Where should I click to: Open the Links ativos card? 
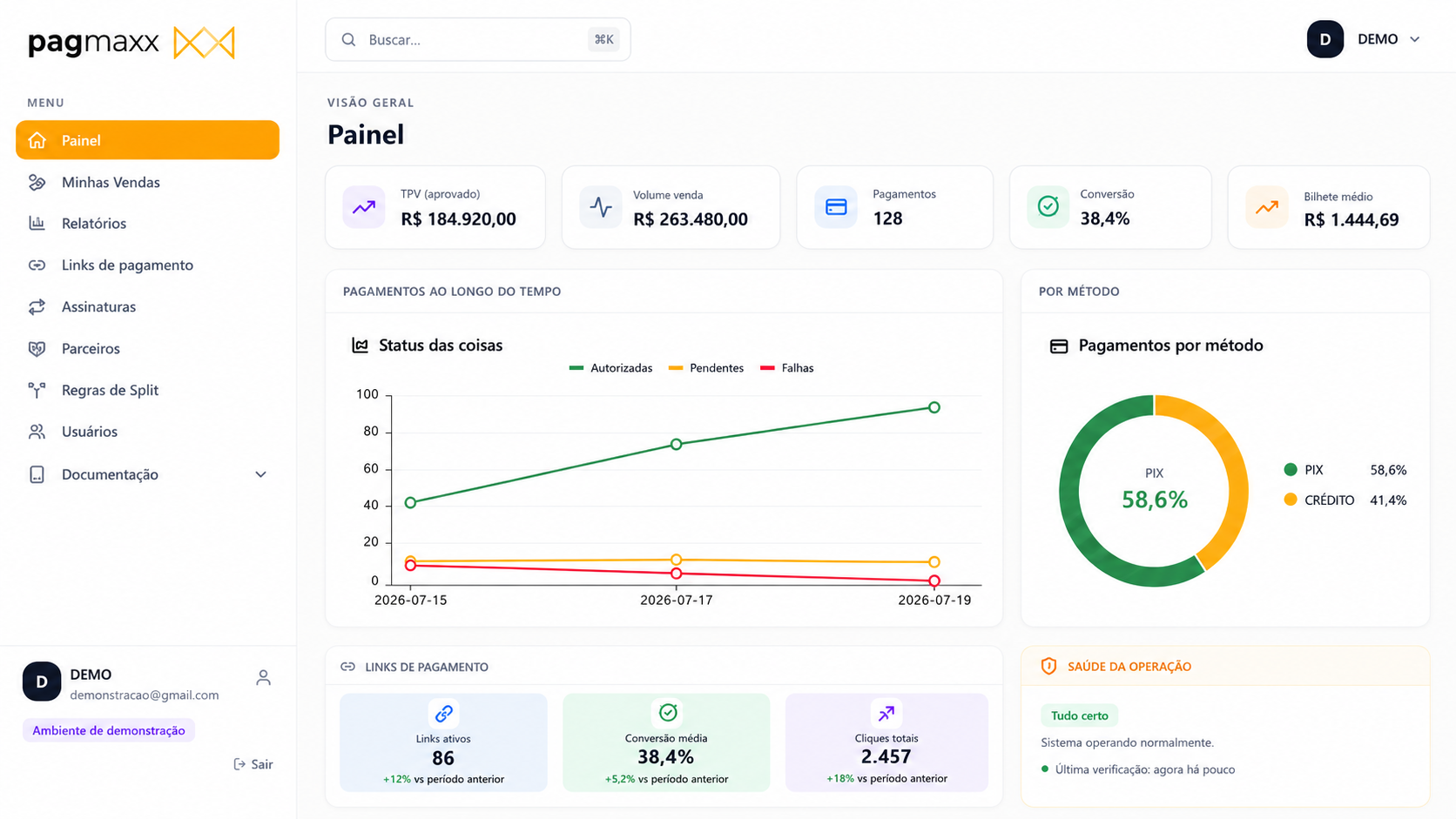click(x=443, y=742)
